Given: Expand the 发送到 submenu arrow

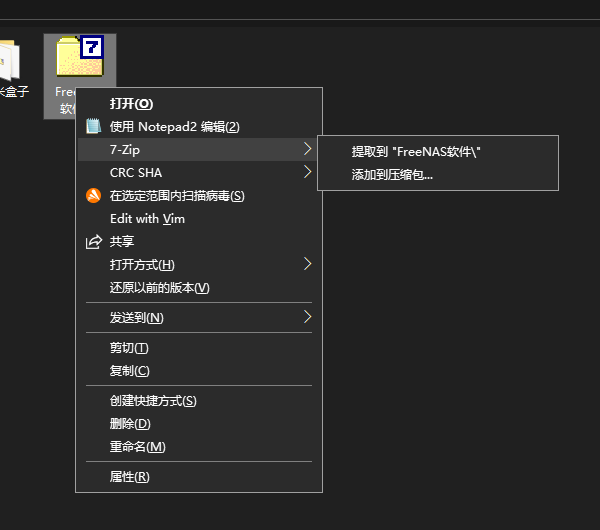Looking at the screenshot, I should tap(307, 317).
